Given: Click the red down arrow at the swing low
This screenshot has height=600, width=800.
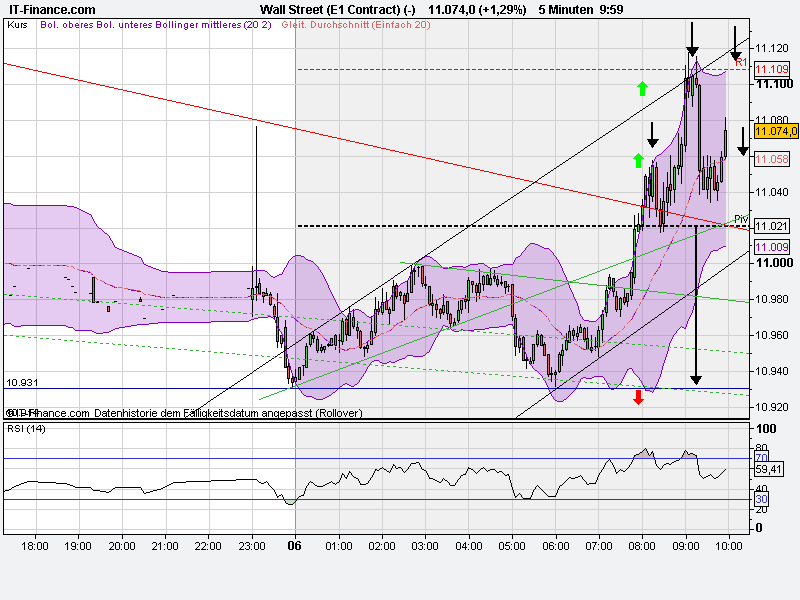Looking at the screenshot, I should [638, 397].
